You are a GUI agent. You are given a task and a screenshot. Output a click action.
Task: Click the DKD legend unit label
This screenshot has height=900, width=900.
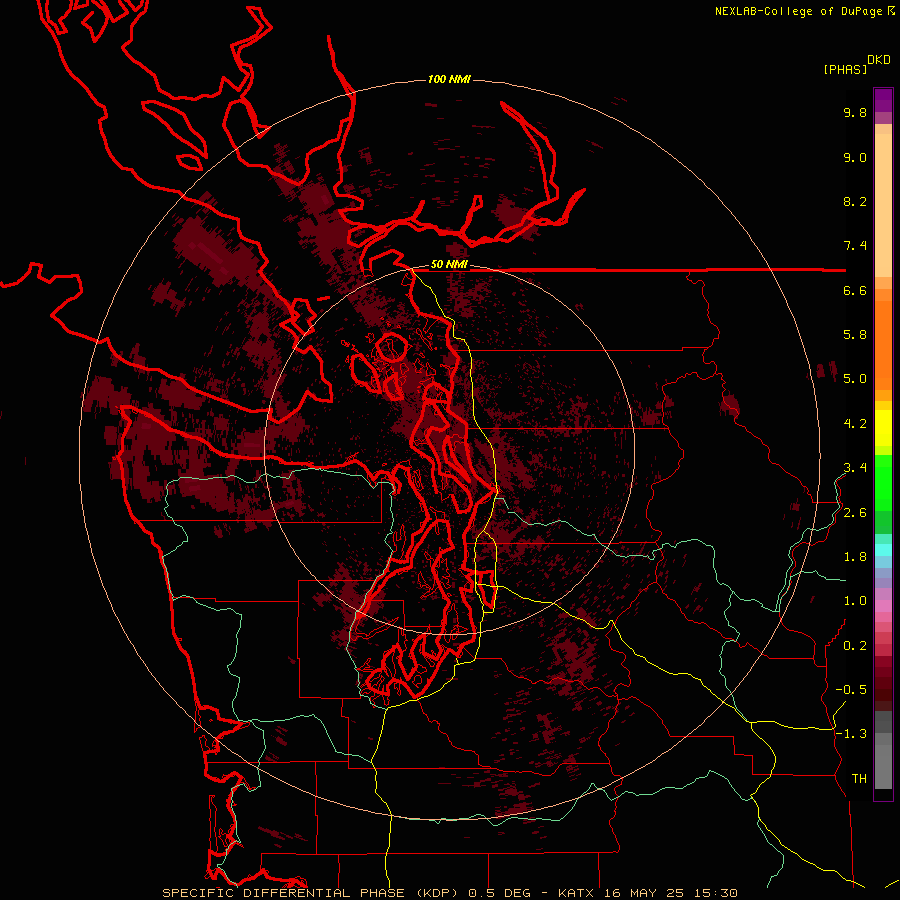click(879, 60)
